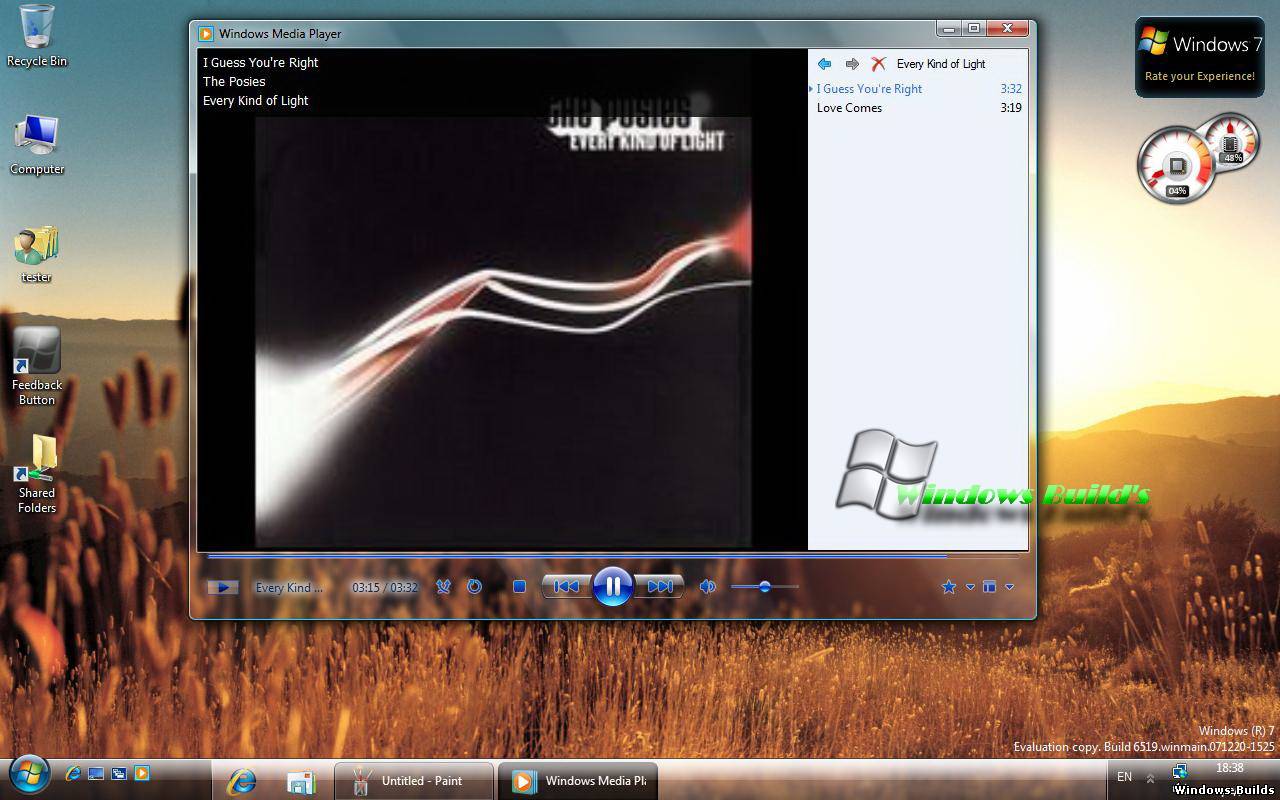
Task: Click the seek progress bar
Action: click(613, 555)
